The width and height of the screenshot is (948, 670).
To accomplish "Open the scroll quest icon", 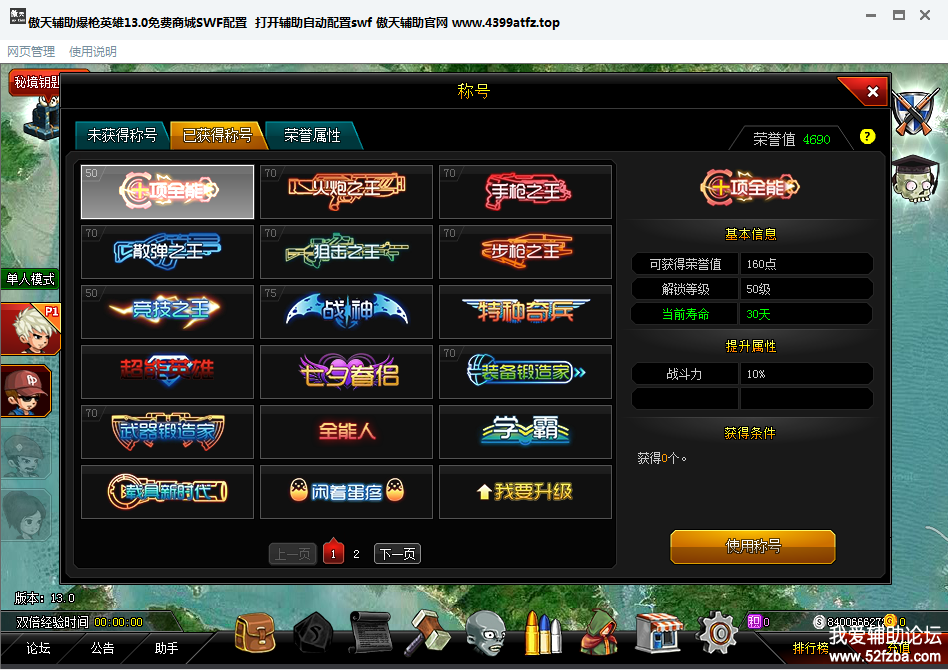I will click(370, 632).
